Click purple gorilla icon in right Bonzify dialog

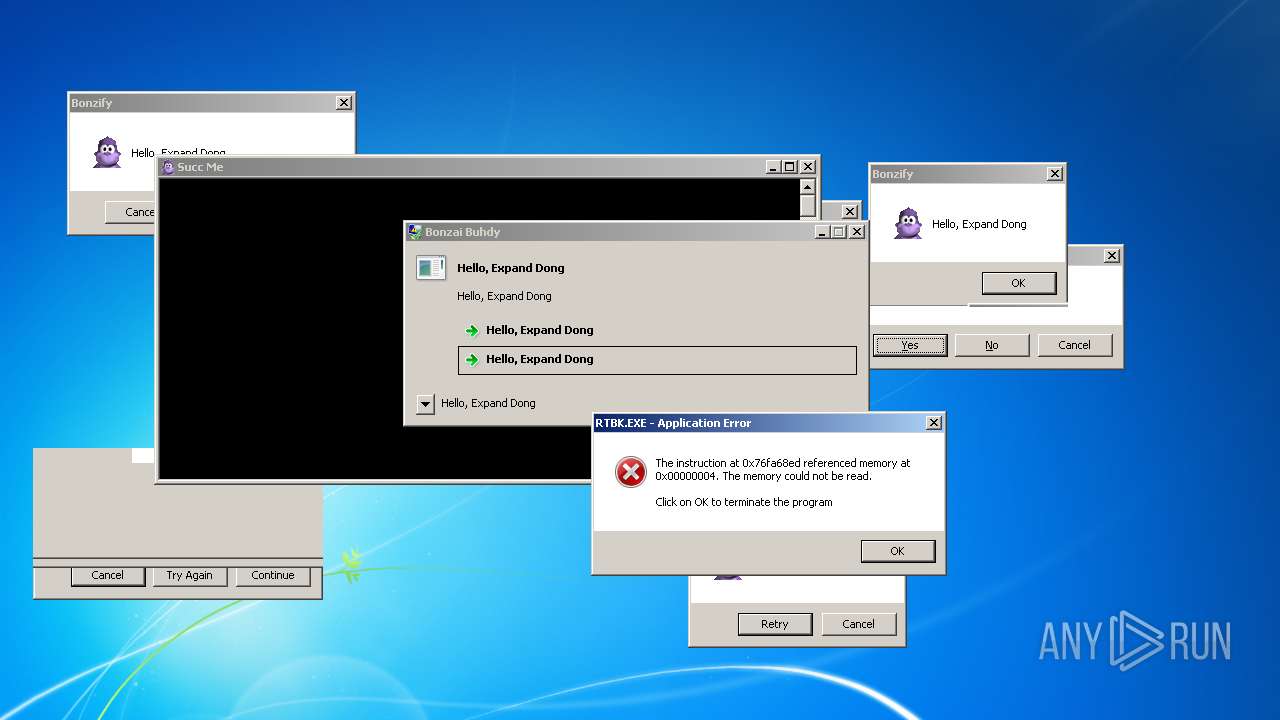[x=908, y=224]
